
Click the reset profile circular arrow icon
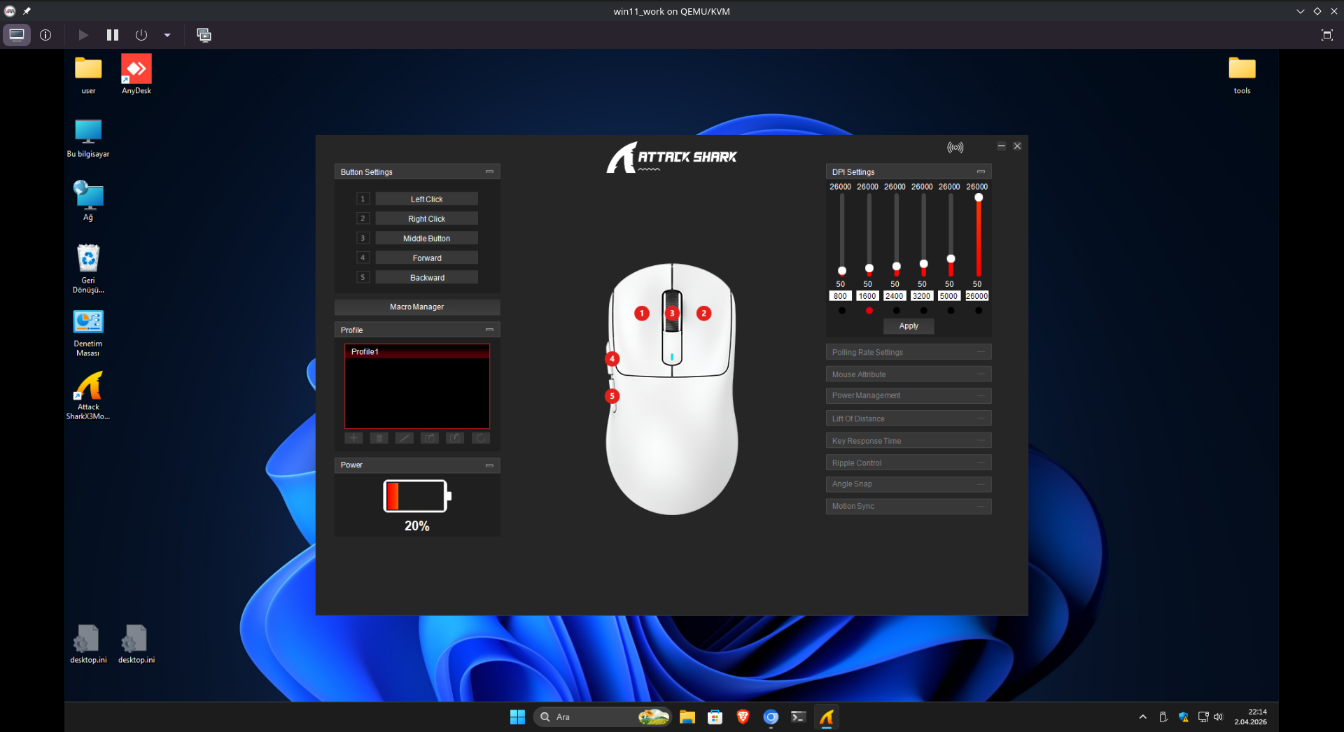click(x=481, y=438)
